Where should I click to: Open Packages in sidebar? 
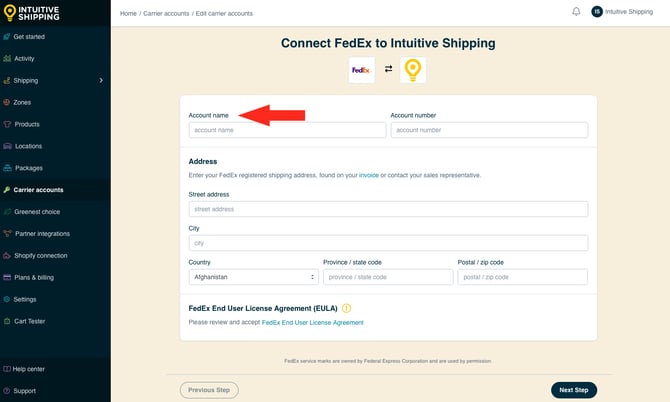pyautogui.click(x=55, y=168)
